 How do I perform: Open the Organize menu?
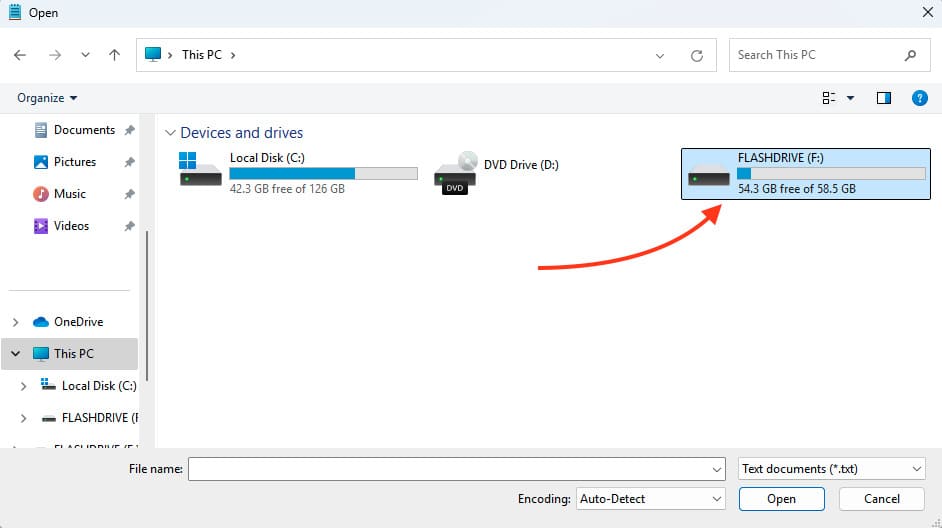pos(47,98)
